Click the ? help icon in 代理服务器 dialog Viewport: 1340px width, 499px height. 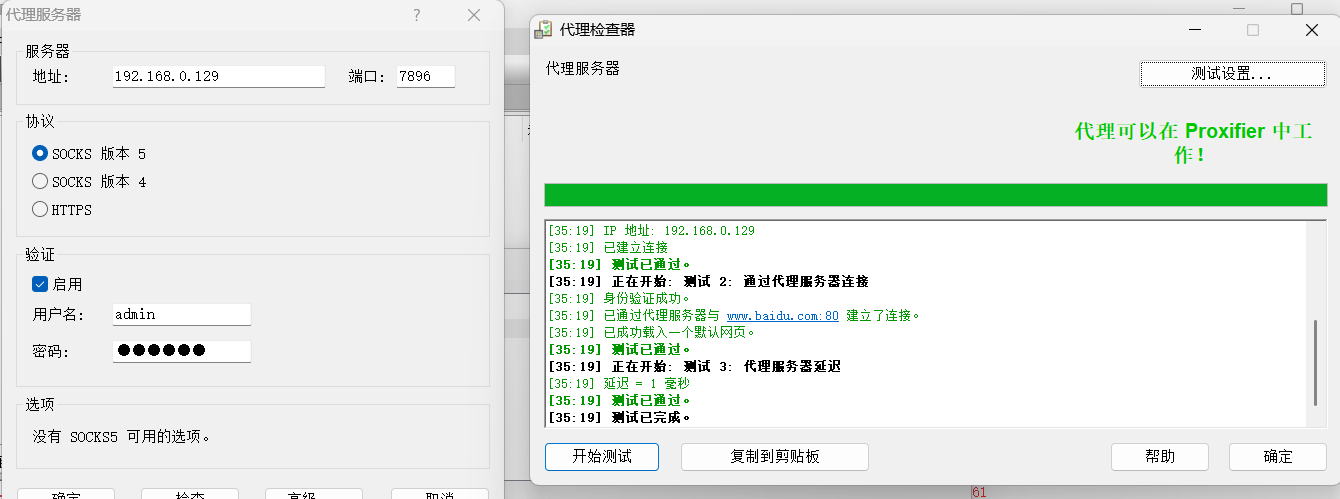(x=417, y=15)
